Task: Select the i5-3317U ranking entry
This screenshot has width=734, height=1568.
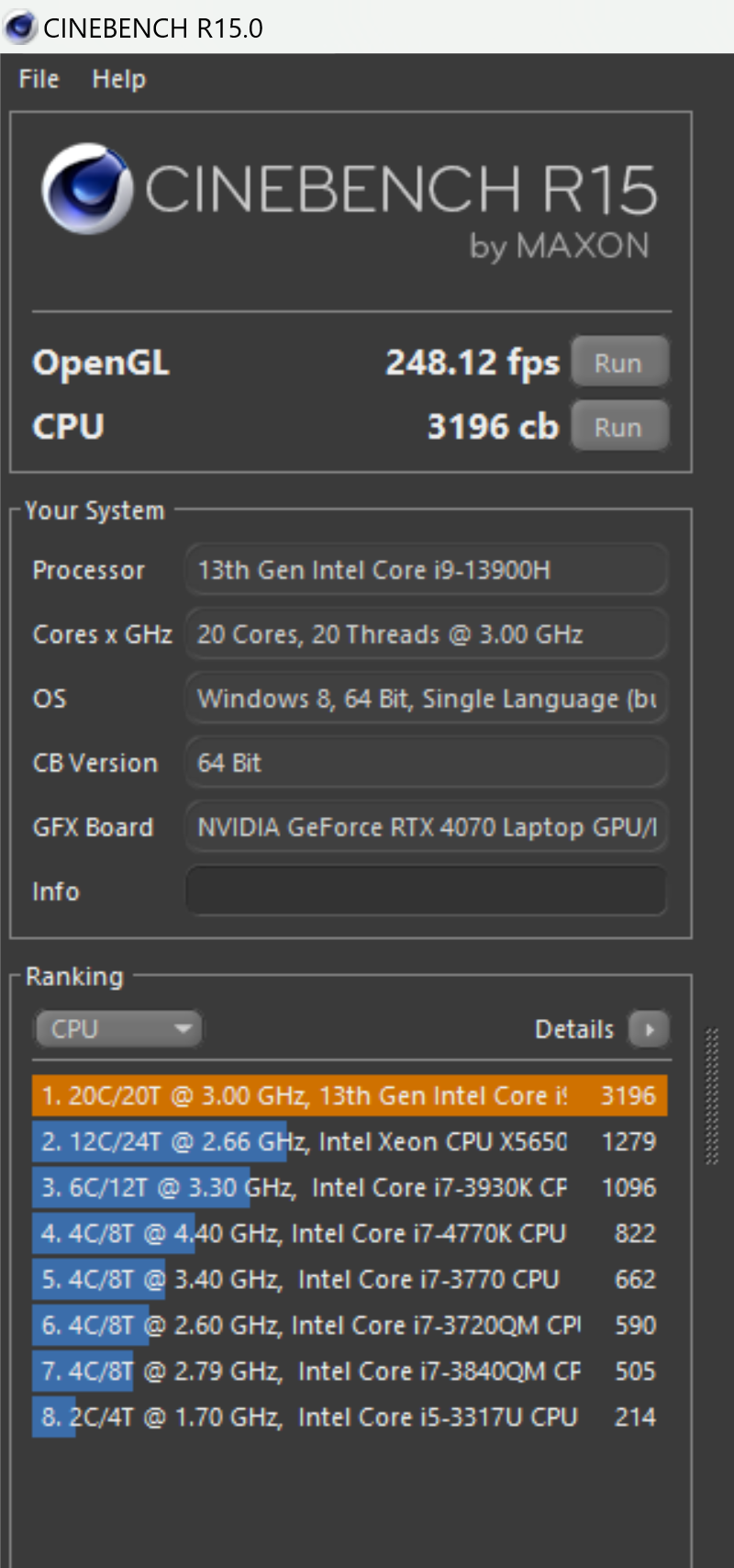Action: coord(350,1417)
